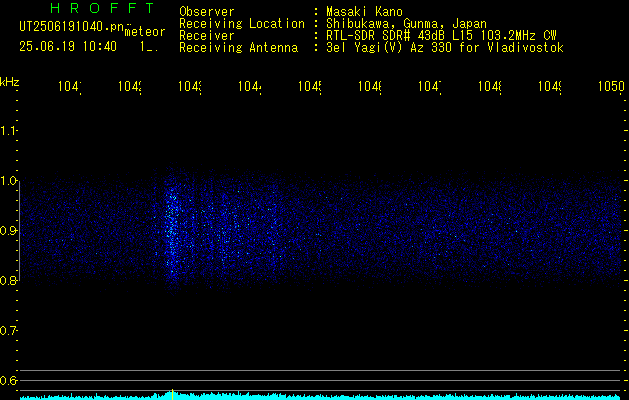Click the 'Receiving Antenna' label
Image resolution: width=629 pixels, height=400 pixels.
(238, 48)
